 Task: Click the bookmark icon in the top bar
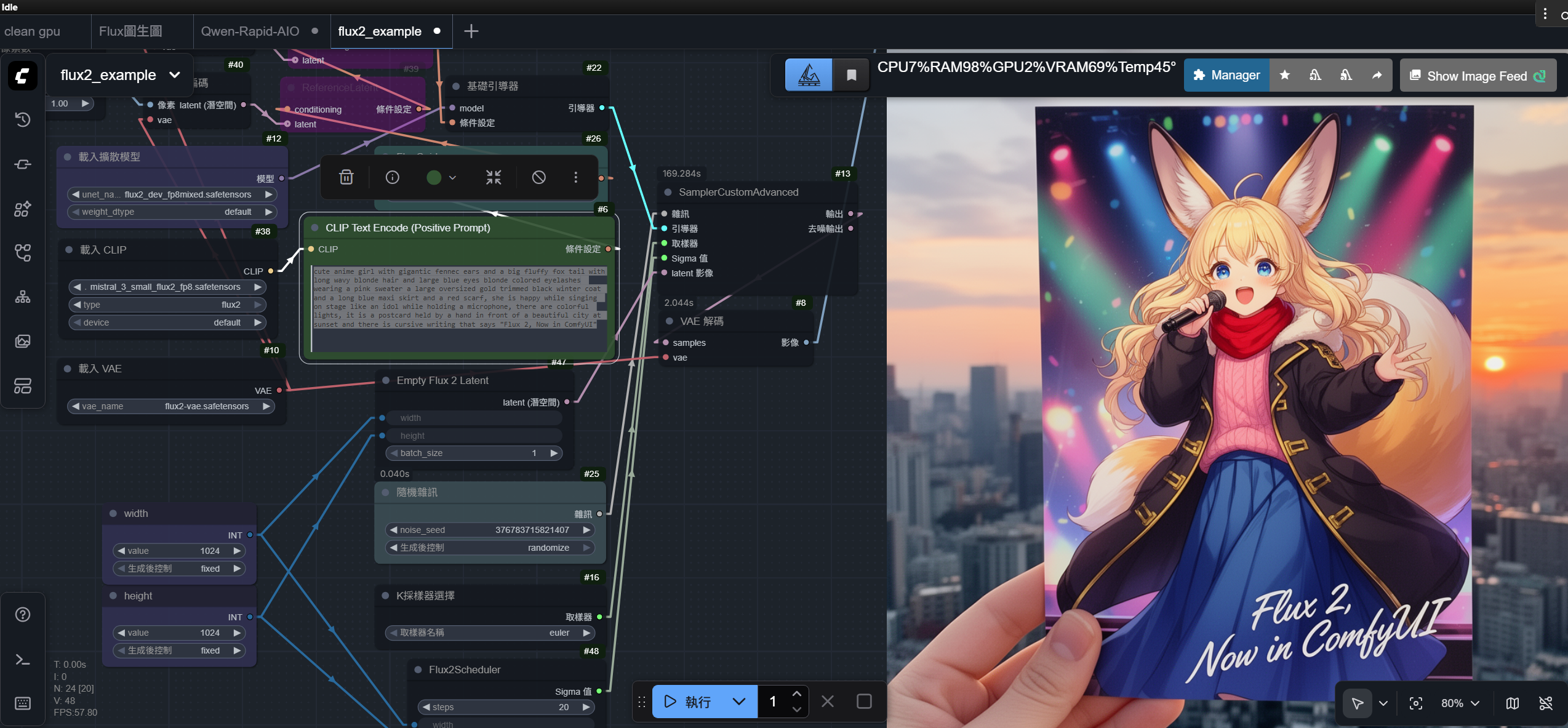coord(852,75)
